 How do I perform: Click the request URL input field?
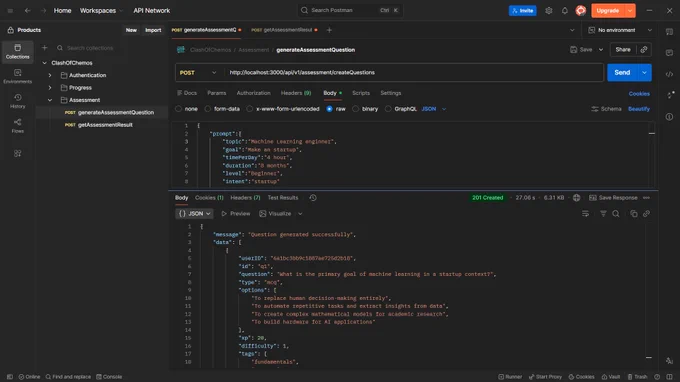coord(414,73)
